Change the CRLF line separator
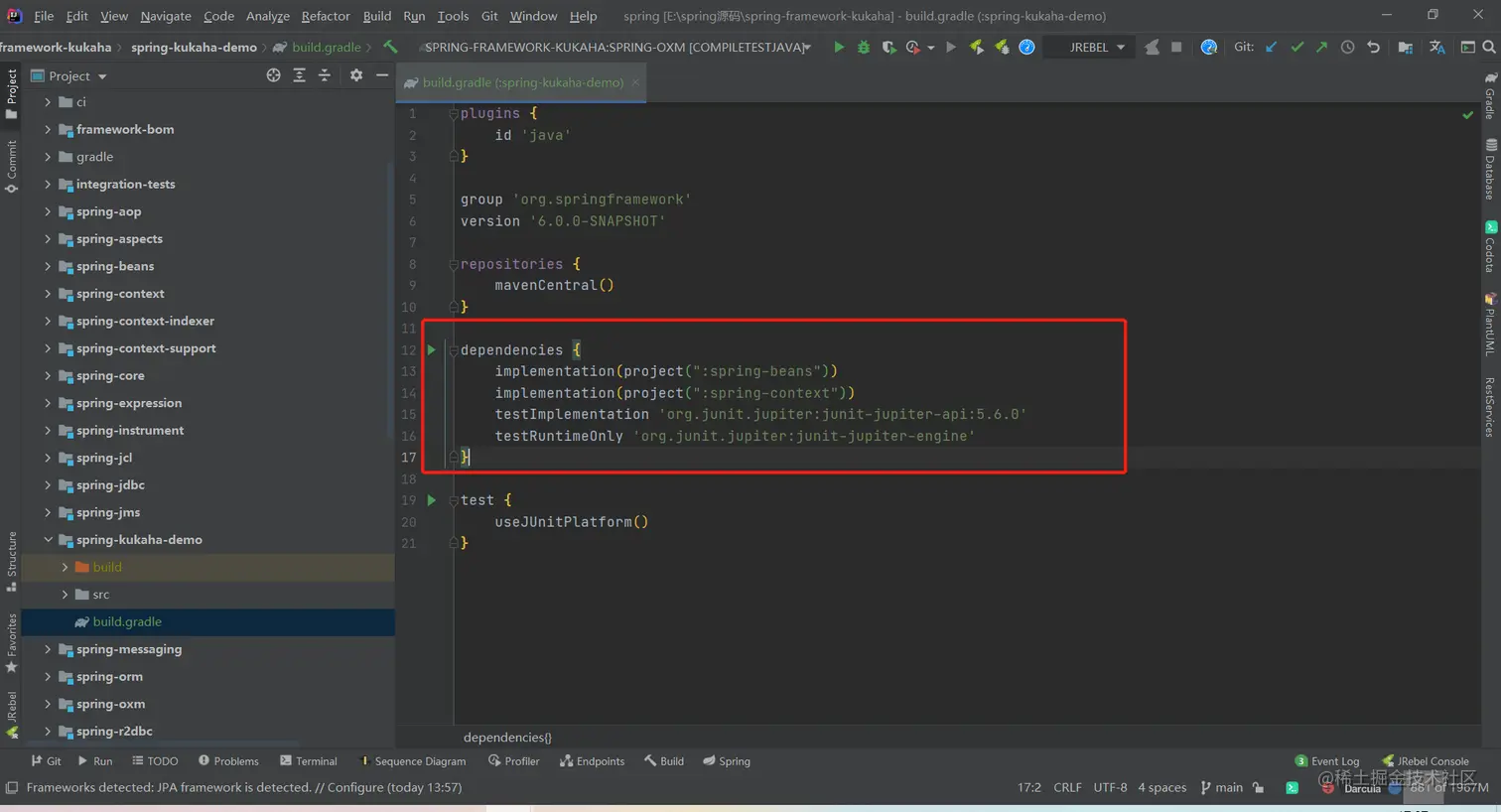This screenshot has width=1501, height=812. [1067, 787]
